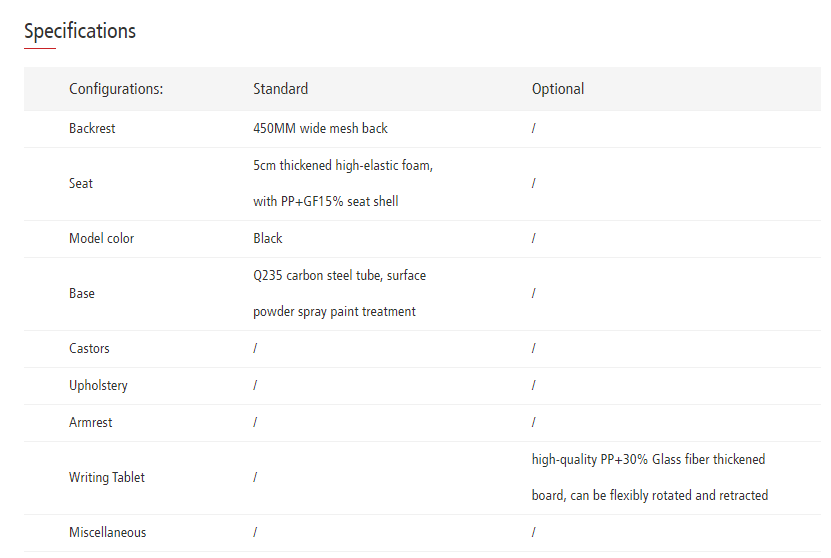The image size is (831, 558).
Task: Select the Upholstery row label
Action: 98,386
